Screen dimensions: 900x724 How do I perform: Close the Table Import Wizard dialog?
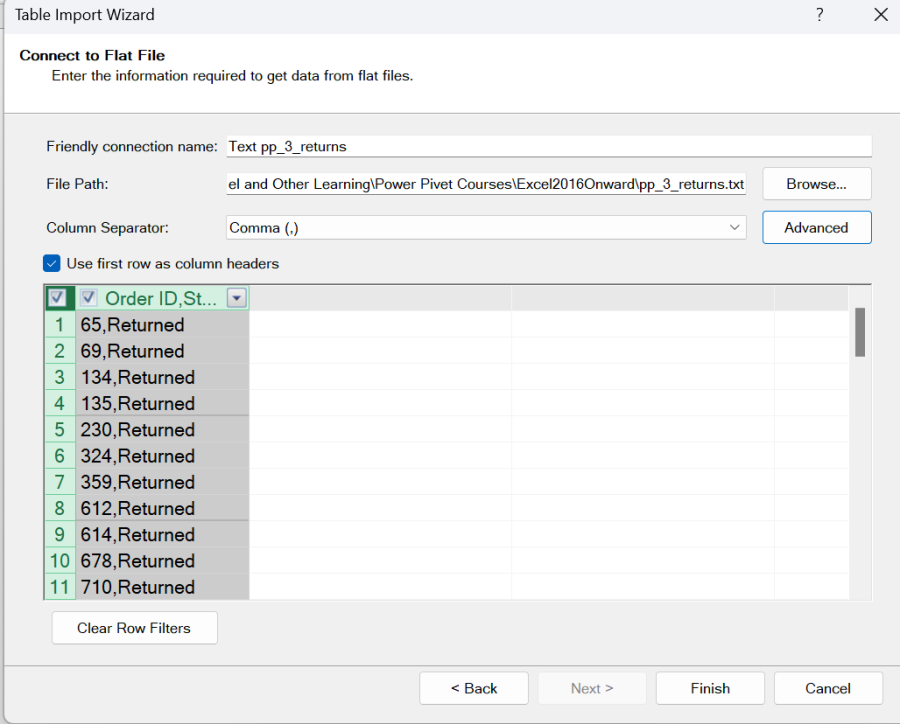point(880,15)
